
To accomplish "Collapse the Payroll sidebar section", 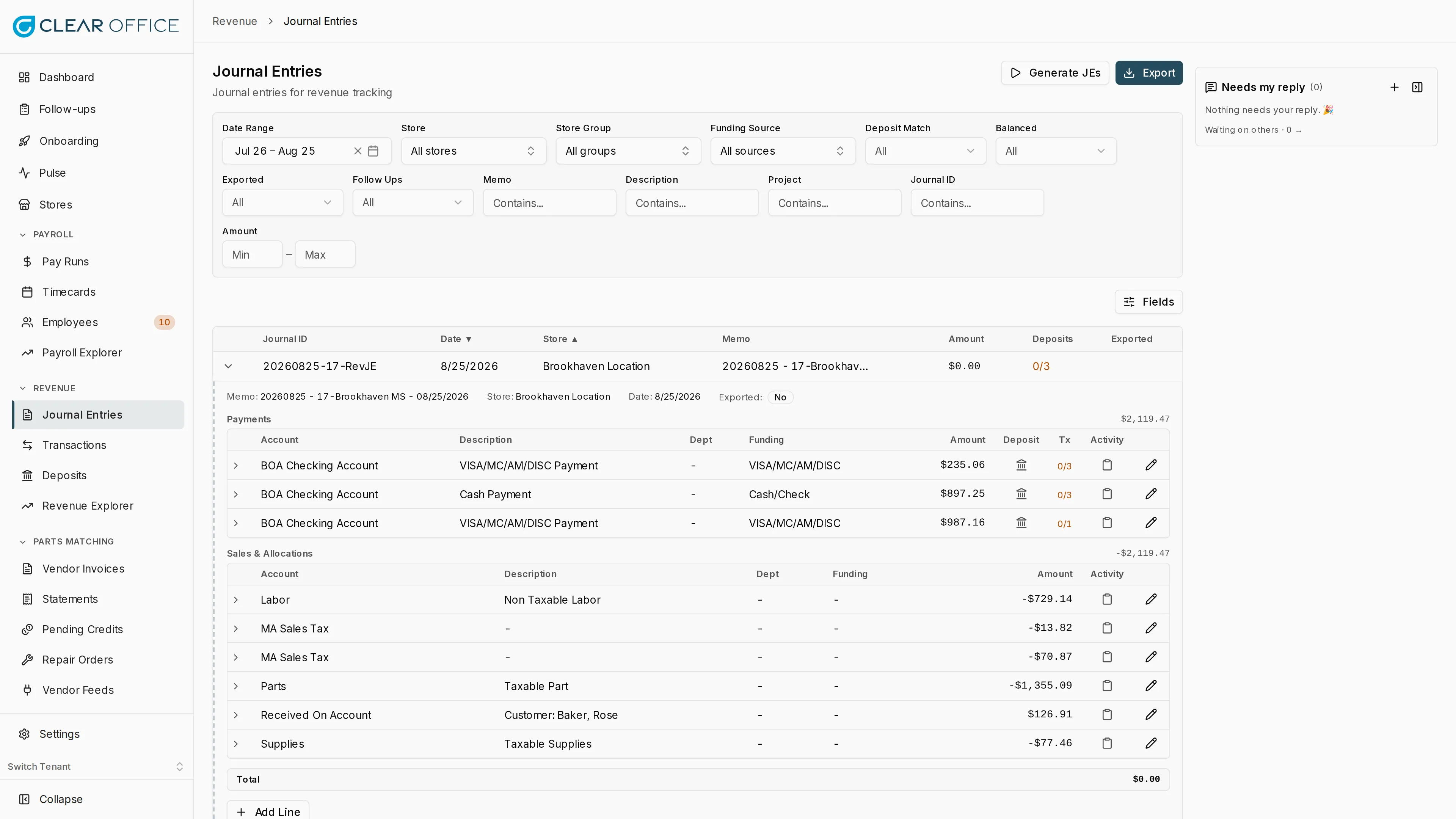I will pos(46,235).
